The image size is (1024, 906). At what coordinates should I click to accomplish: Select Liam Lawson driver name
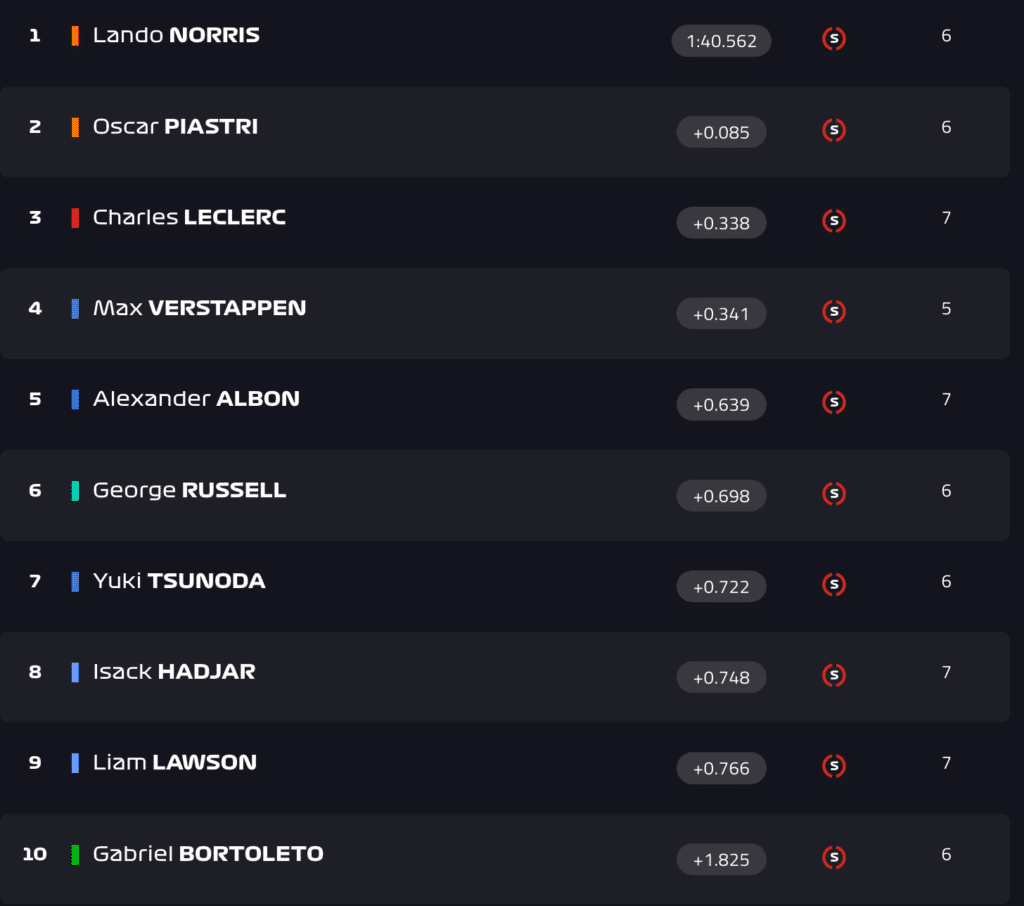pyautogui.click(x=175, y=763)
